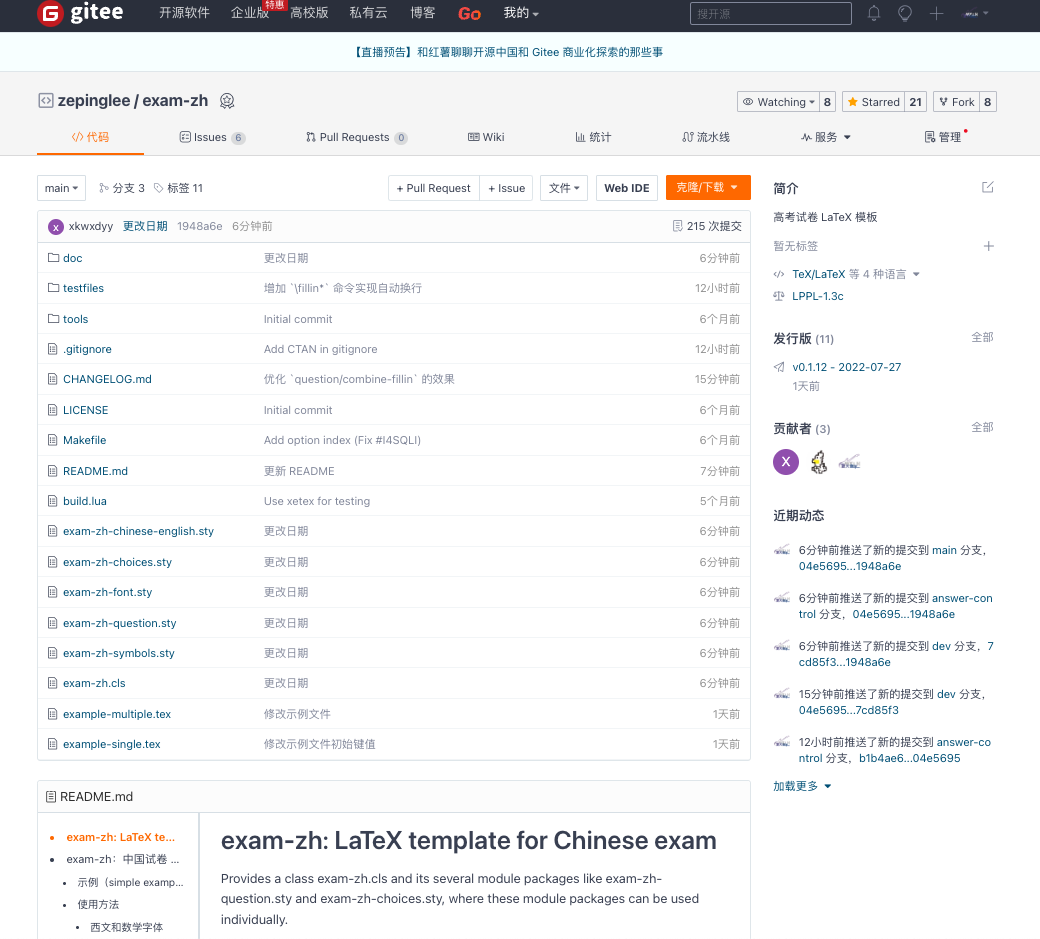Open the Watching dropdown

[x=778, y=102]
